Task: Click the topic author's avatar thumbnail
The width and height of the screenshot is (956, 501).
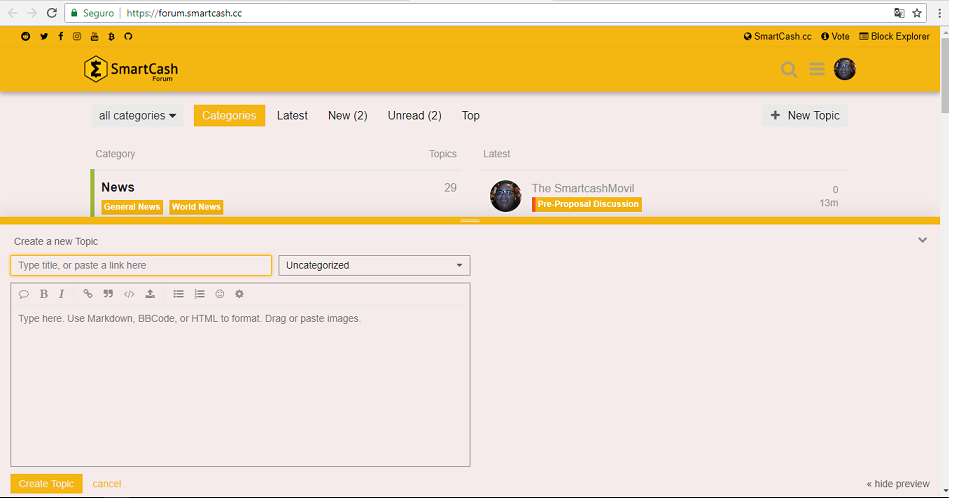Action: [x=506, y=196]
